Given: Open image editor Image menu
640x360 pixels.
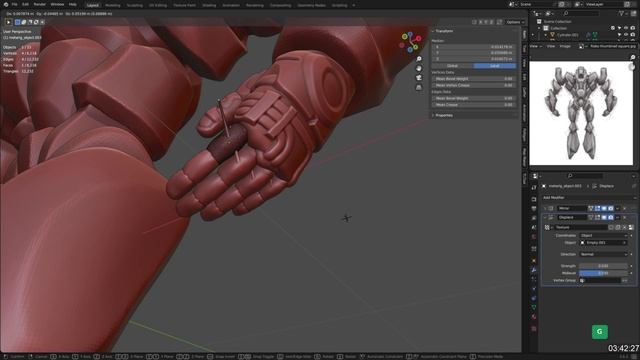Looking at the screenshot, I should (x=565, y=47).
